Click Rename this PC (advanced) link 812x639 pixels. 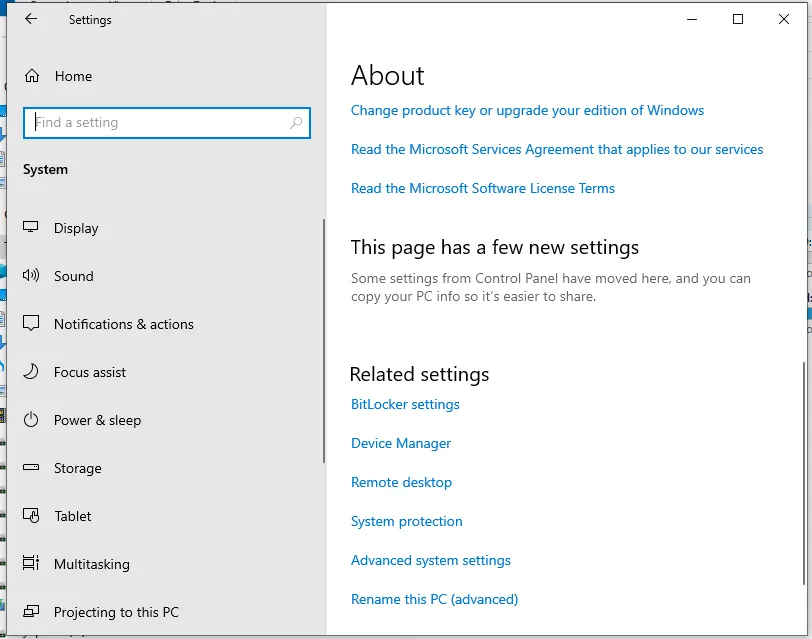(x=434, y=599)
